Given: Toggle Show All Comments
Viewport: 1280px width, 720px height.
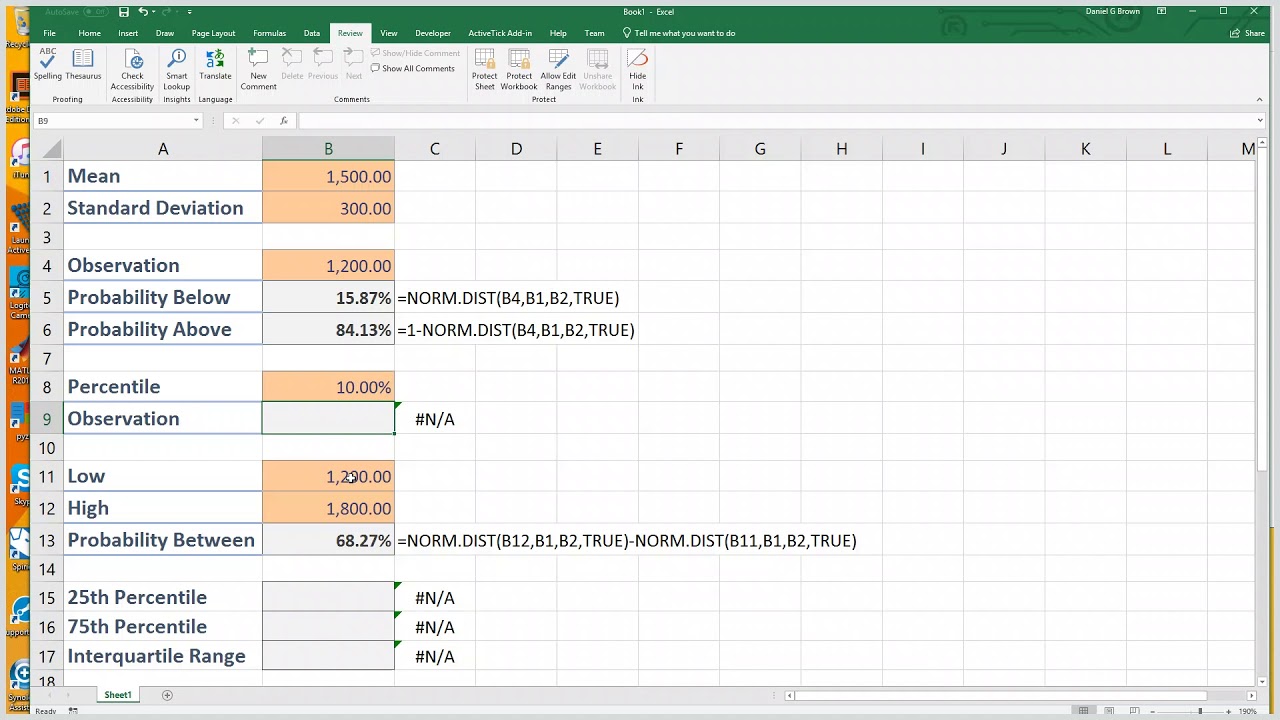Looking at the screenshot, I should pos(413,69).
